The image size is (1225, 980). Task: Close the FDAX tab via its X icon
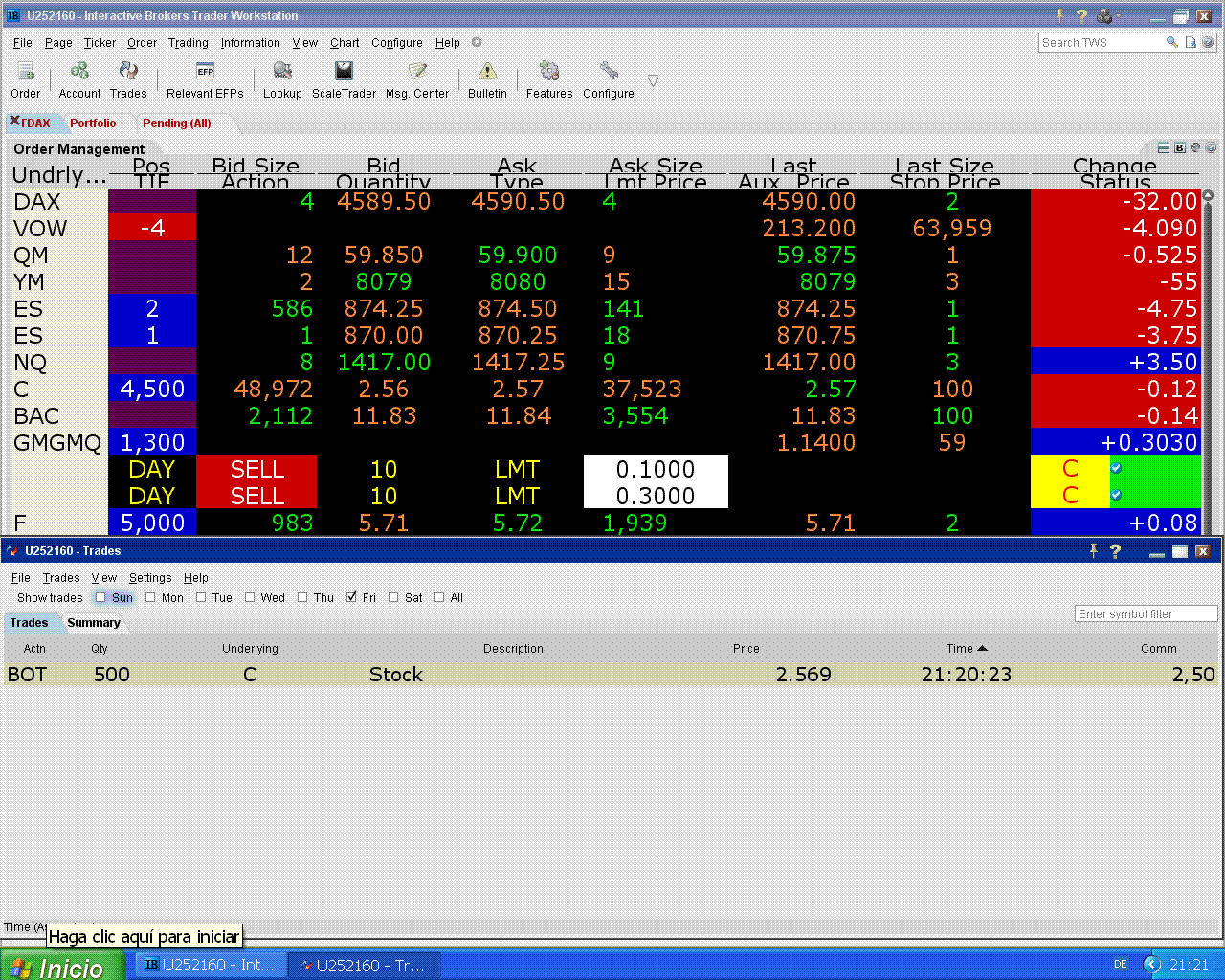(14, 121)
